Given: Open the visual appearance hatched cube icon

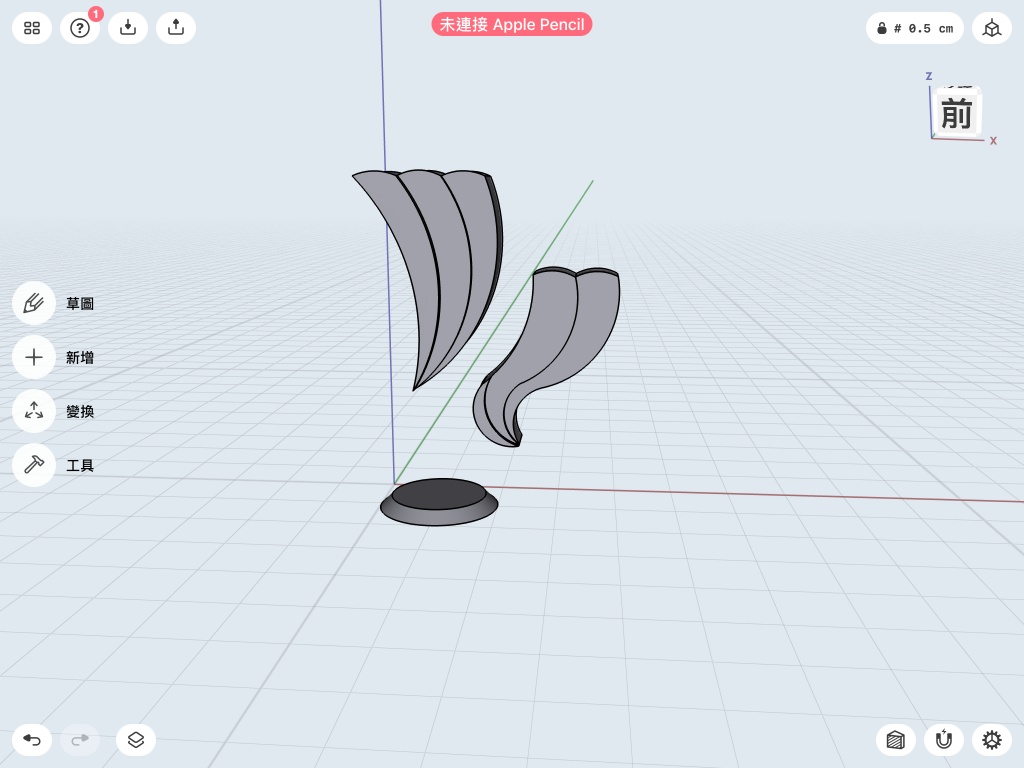Looking at the screenshot, I should pyautogui.click(x=895, y=740).
